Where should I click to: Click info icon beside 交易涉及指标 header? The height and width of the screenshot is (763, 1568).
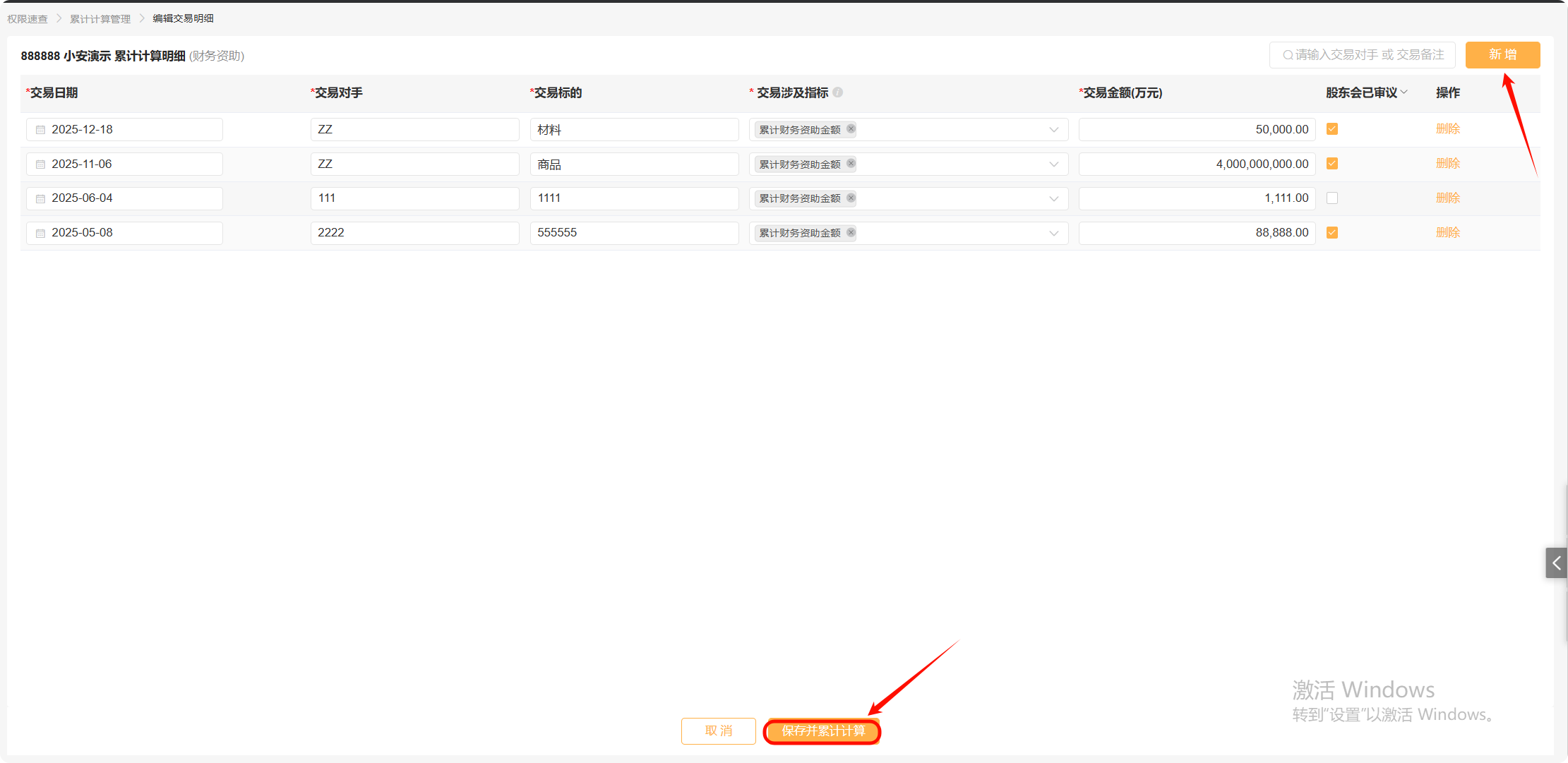tap(838, 92)
